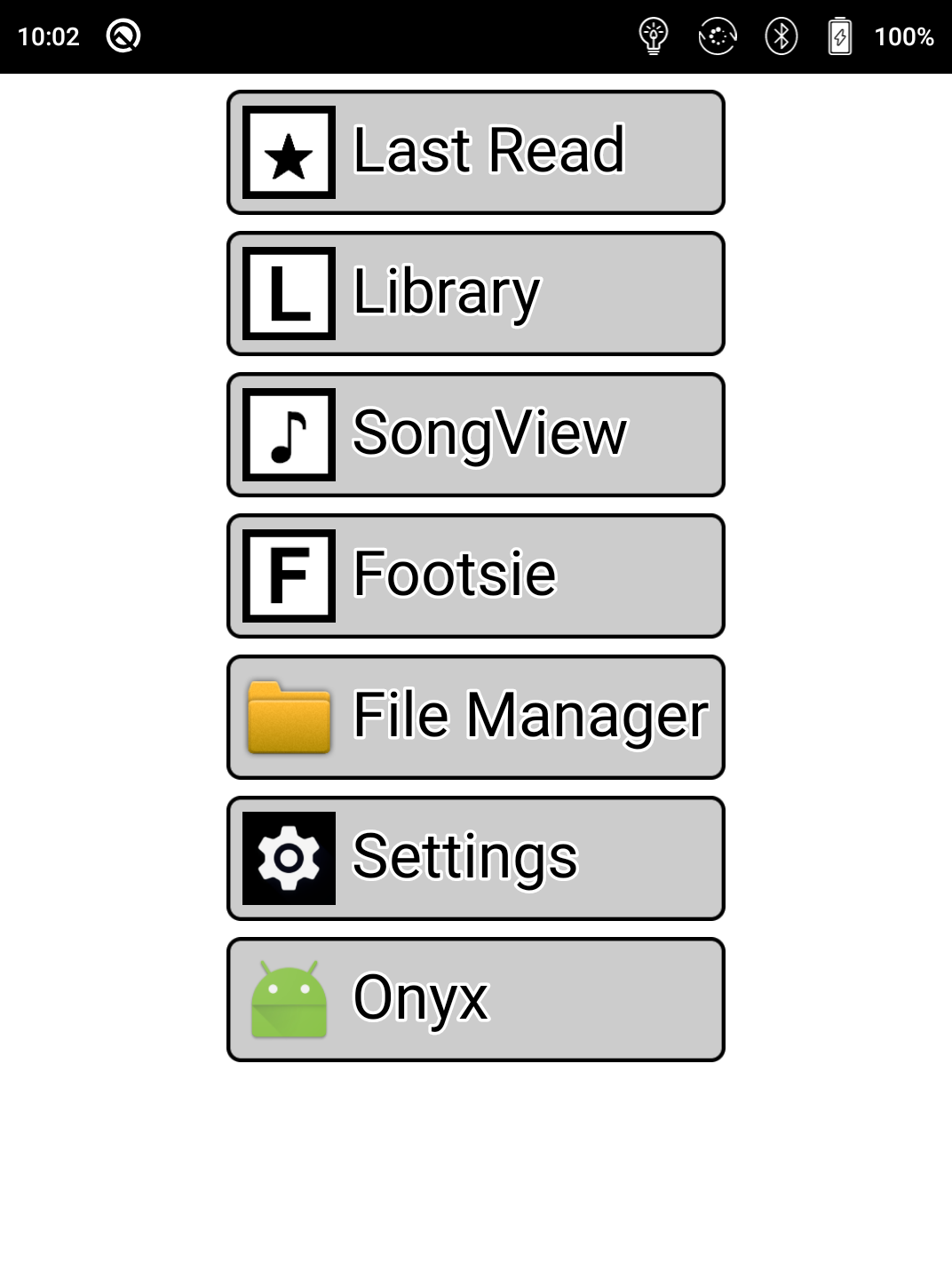Tap the green Android Onyx icon
The image size is (952, 1286).
point(289,1000)
